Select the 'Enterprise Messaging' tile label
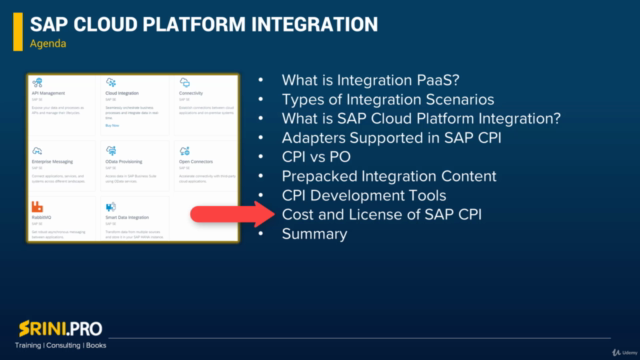This screenshot has height=360, width=640. coord(52,162)
